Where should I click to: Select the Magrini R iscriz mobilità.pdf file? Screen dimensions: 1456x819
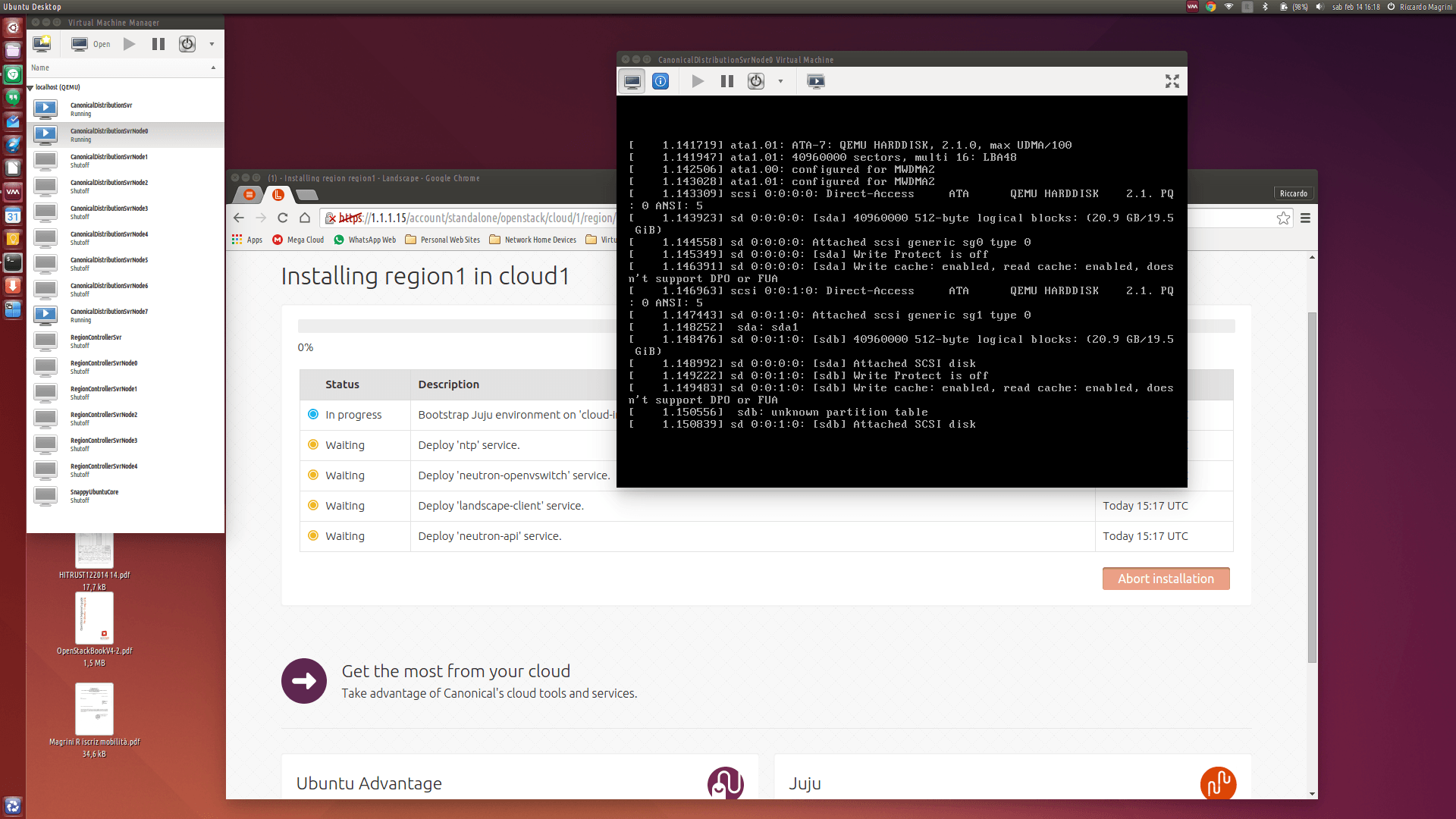tap(95, 720)
